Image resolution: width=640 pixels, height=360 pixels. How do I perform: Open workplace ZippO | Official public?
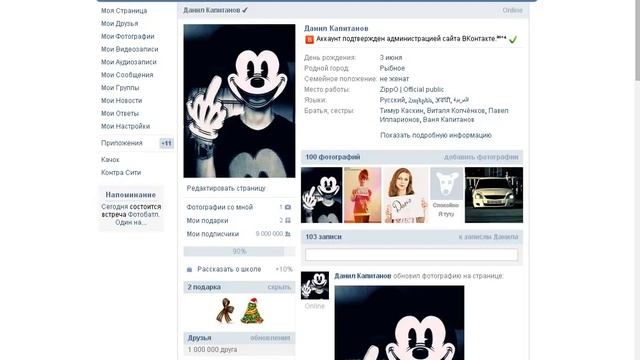[411, 89]
